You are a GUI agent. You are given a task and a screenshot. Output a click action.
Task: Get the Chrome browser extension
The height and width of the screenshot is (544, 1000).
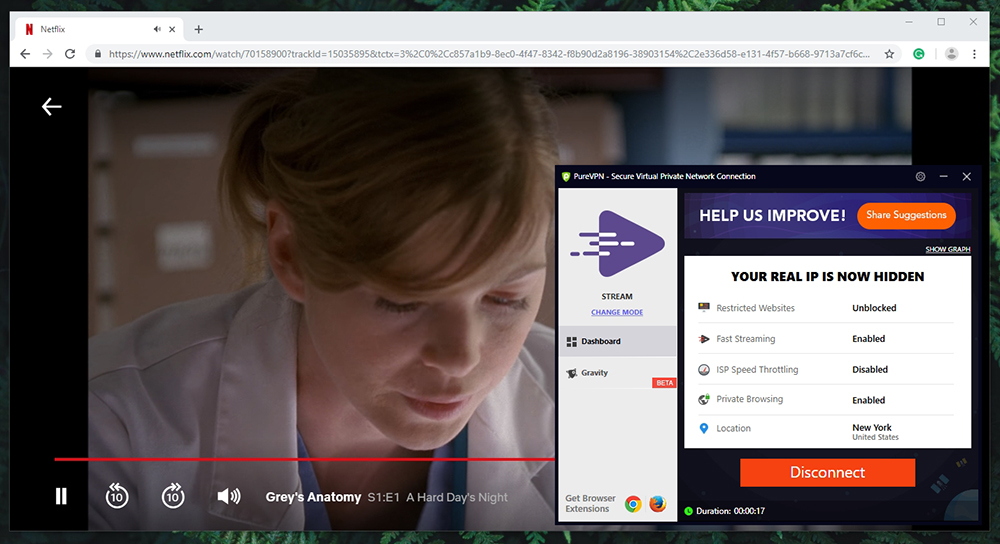pyautogui.click(x=633, y=504)
